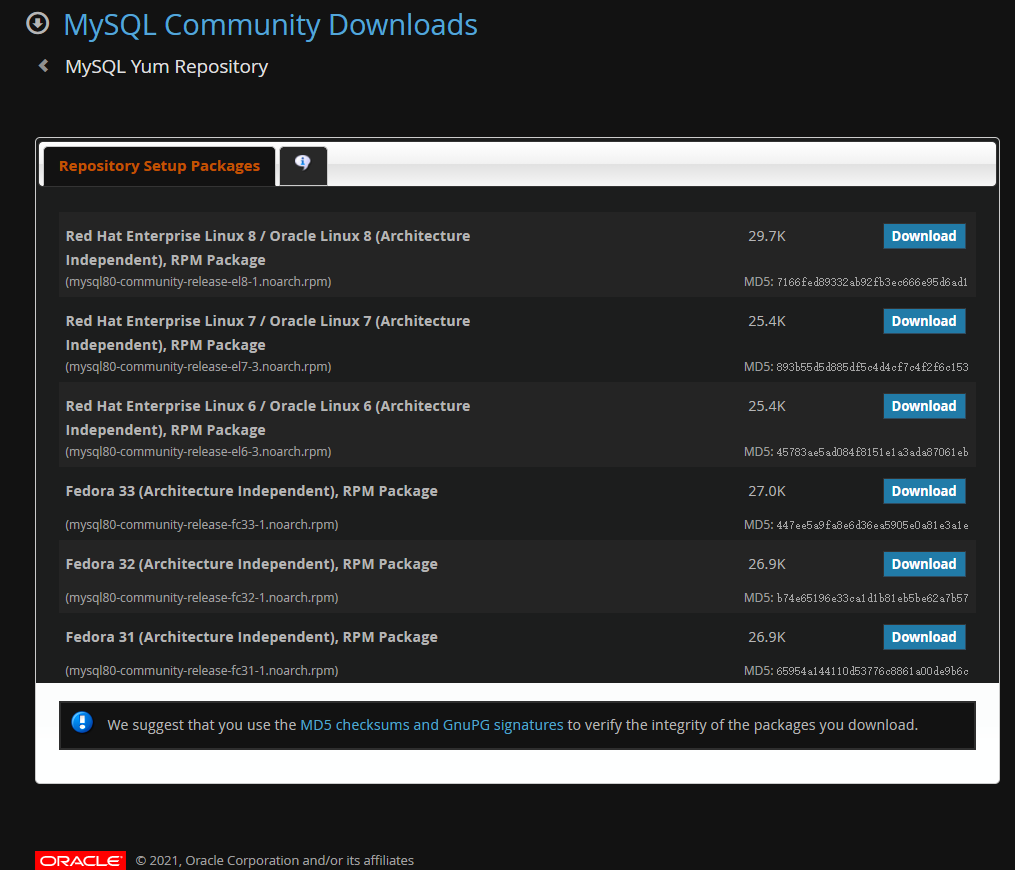Download the Fedora 33 RPM package
The image size is (1015, 870).
924,491
